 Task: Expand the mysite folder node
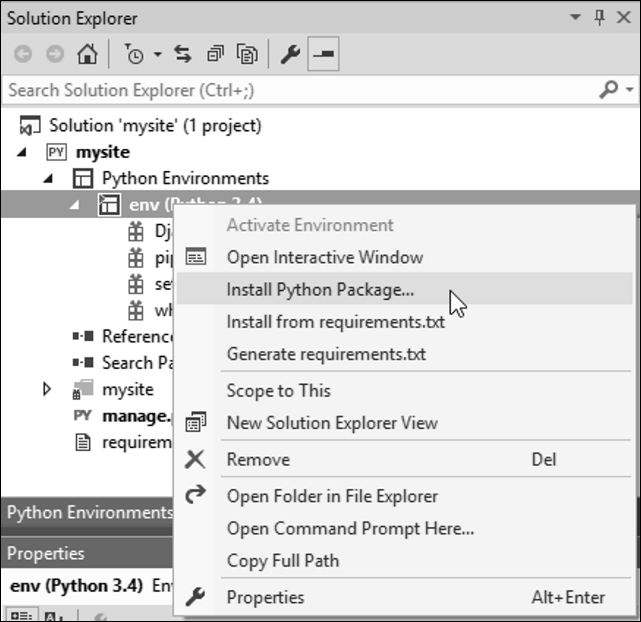[x=47, y=389]
